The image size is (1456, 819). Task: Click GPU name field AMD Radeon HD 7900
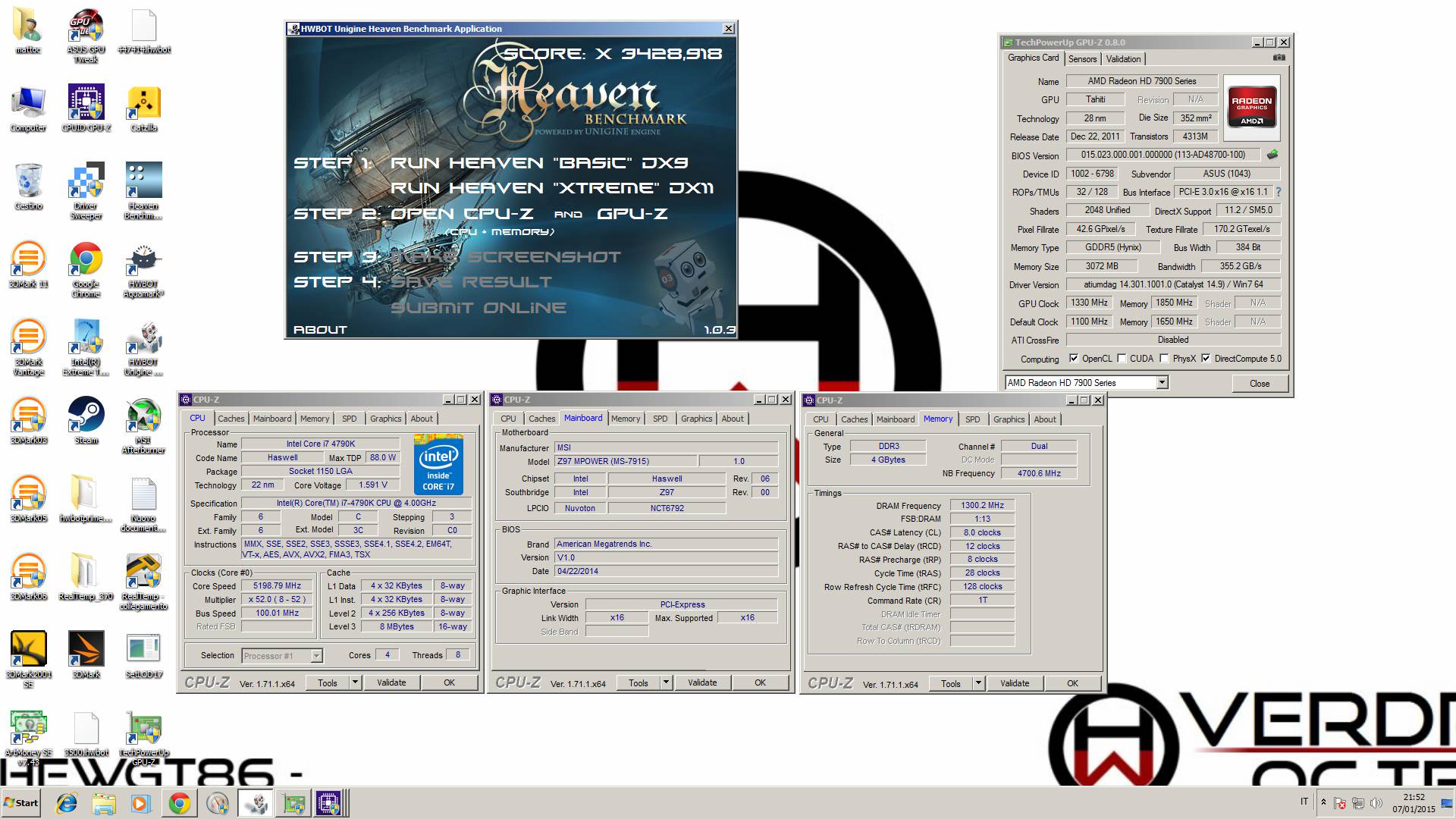[x=1141, y=81]
